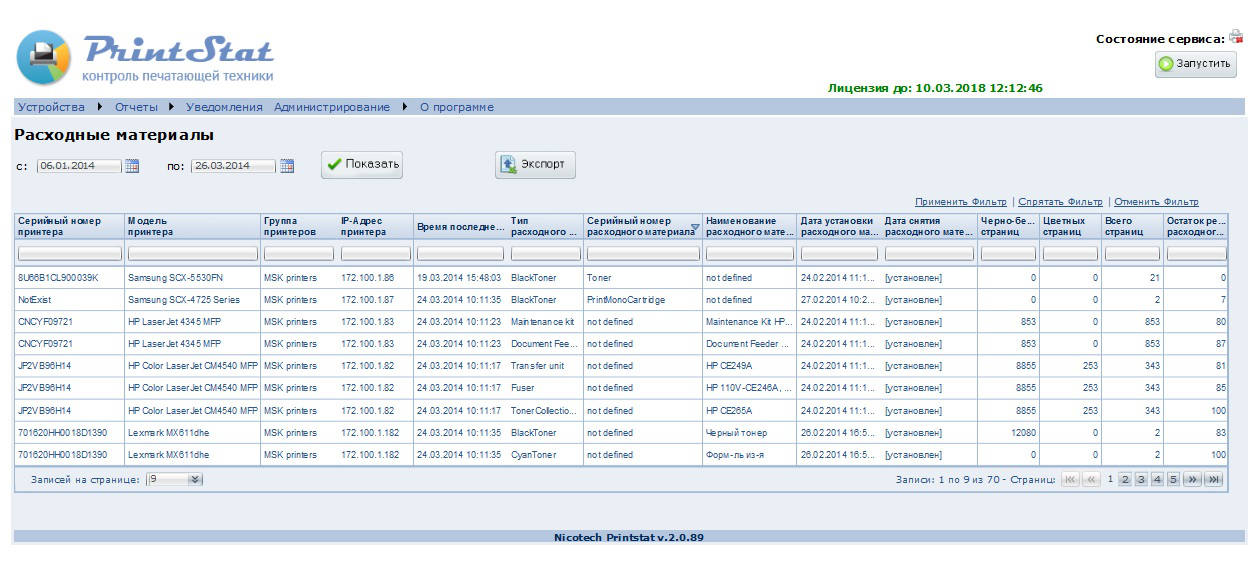1259x565 pixels.
Task: Click the PrintMonoCartridge serial cell
Action: click(626, 300)
